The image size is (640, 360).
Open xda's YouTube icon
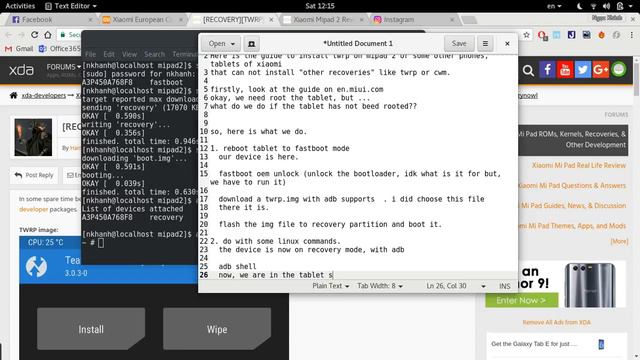click(565, 70)
